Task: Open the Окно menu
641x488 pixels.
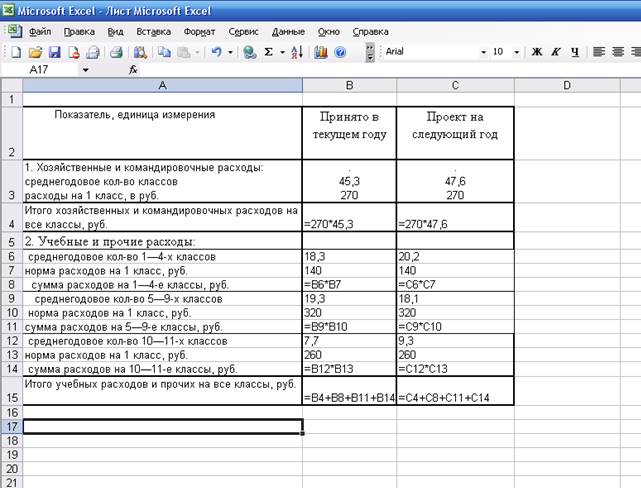Action: 329,31
